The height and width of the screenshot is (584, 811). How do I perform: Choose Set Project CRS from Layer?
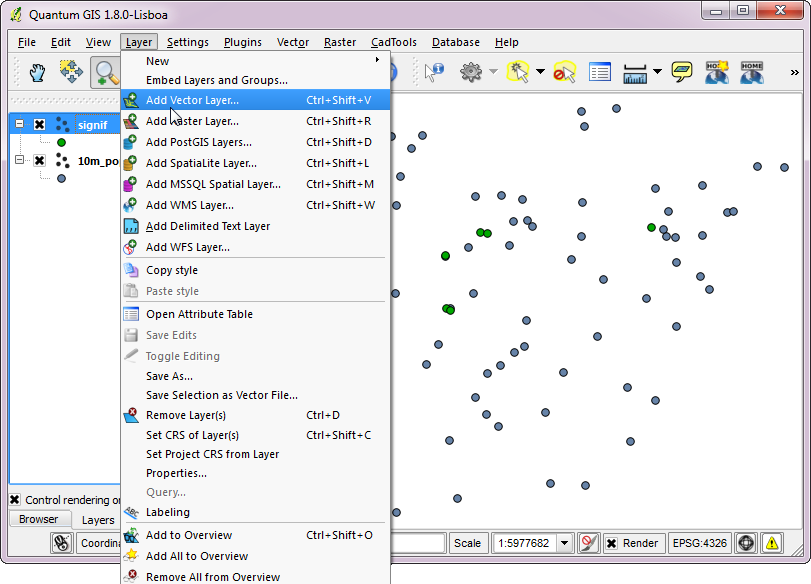(256, 454)
